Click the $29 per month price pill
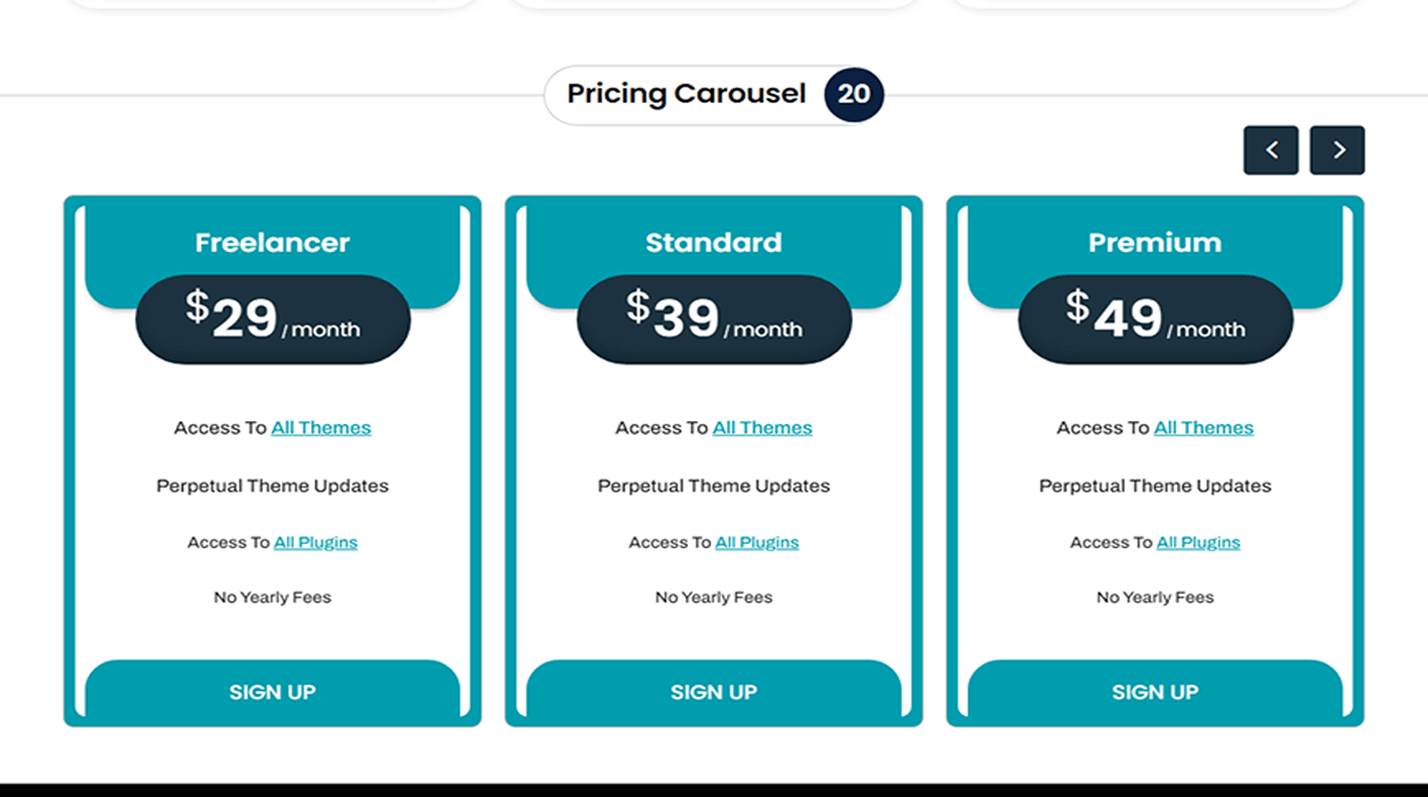Image resolution: width=1428 pixels, height=797 pixels. click(273, 320)
